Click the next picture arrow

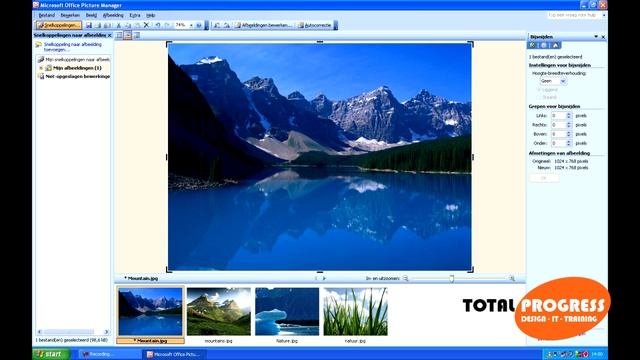324,278
